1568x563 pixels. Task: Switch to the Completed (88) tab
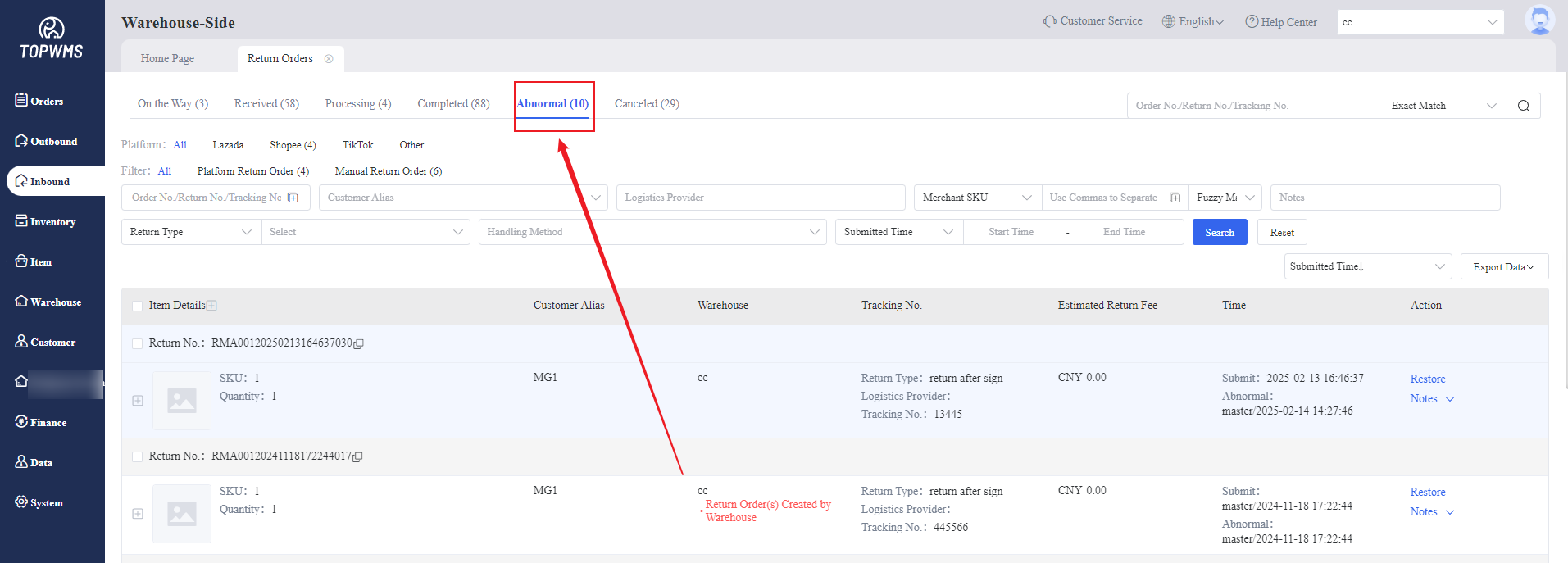(x=453, y=104)
